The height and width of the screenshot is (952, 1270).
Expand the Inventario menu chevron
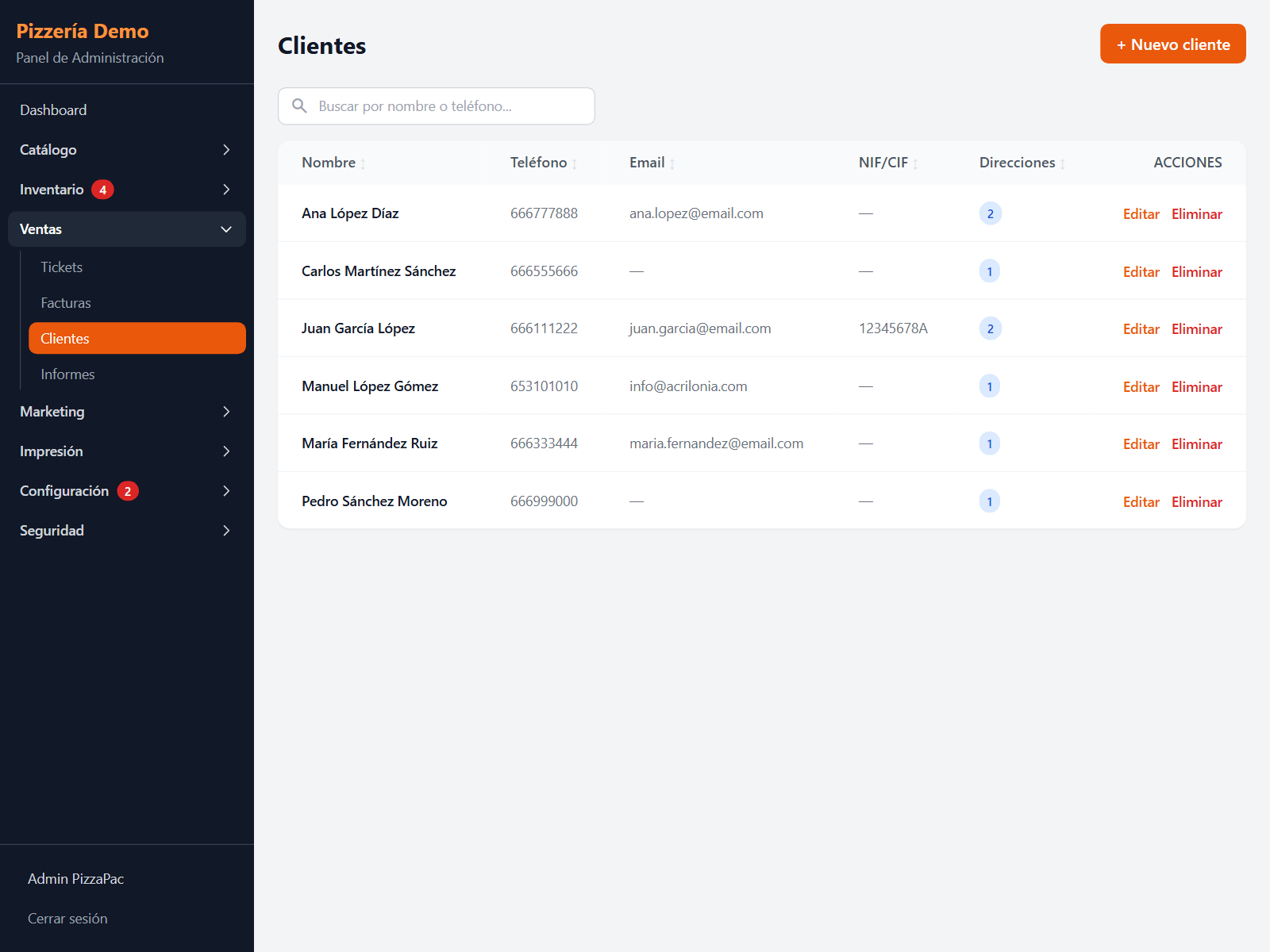(x=226, y=190)
